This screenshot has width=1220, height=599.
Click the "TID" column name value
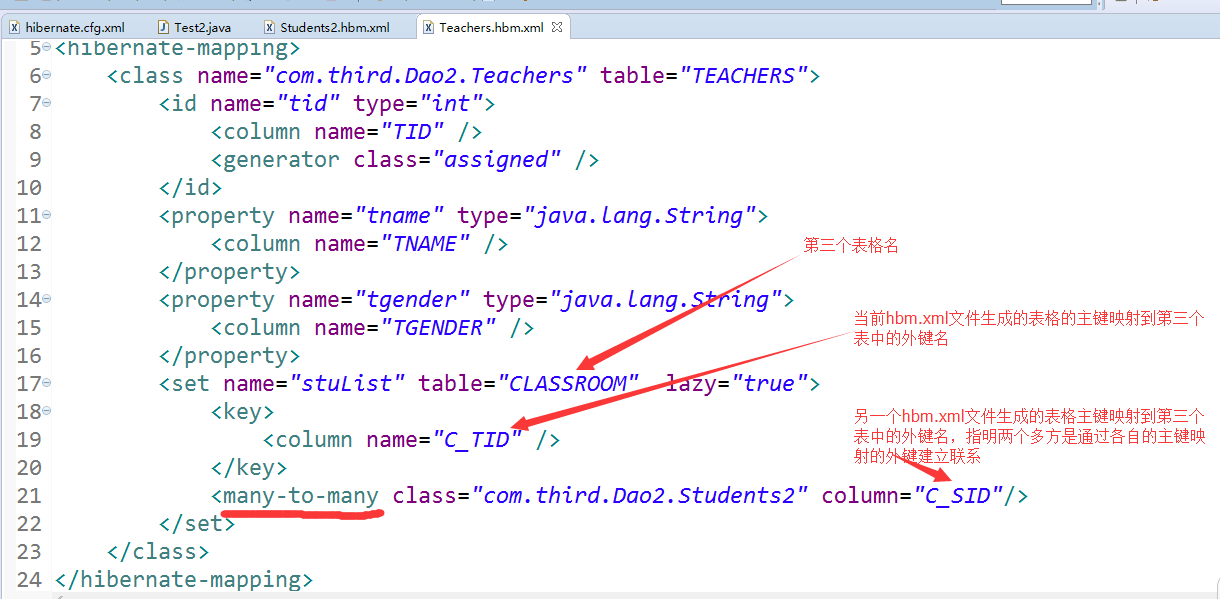pyautogui.click(x=412, y=132)
